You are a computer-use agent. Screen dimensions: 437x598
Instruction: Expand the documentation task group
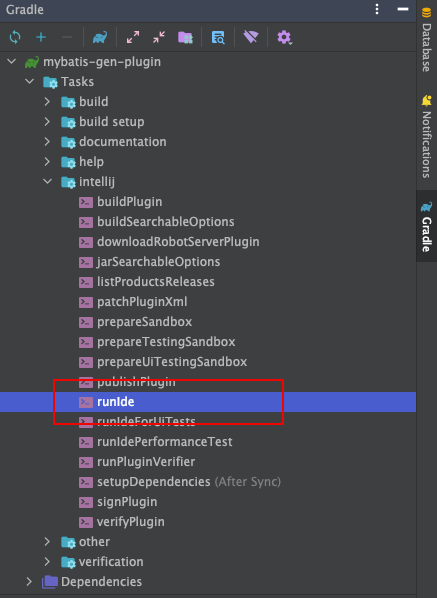47,141
